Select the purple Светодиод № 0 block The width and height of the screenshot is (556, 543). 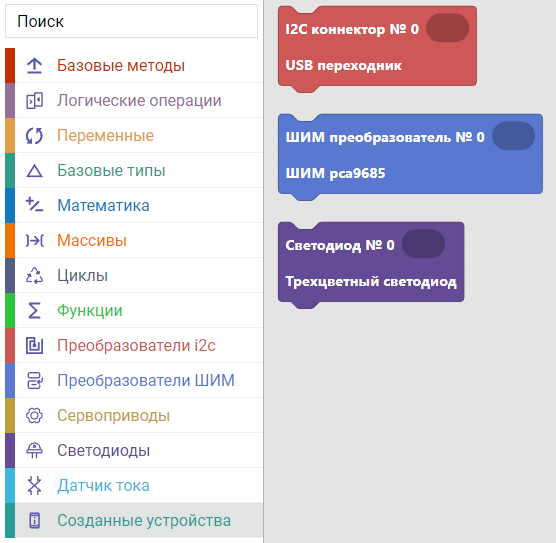pos(371,264)
